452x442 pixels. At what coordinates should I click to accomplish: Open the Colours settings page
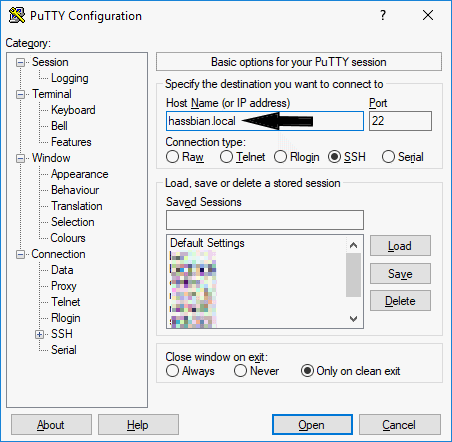point(68,238)
